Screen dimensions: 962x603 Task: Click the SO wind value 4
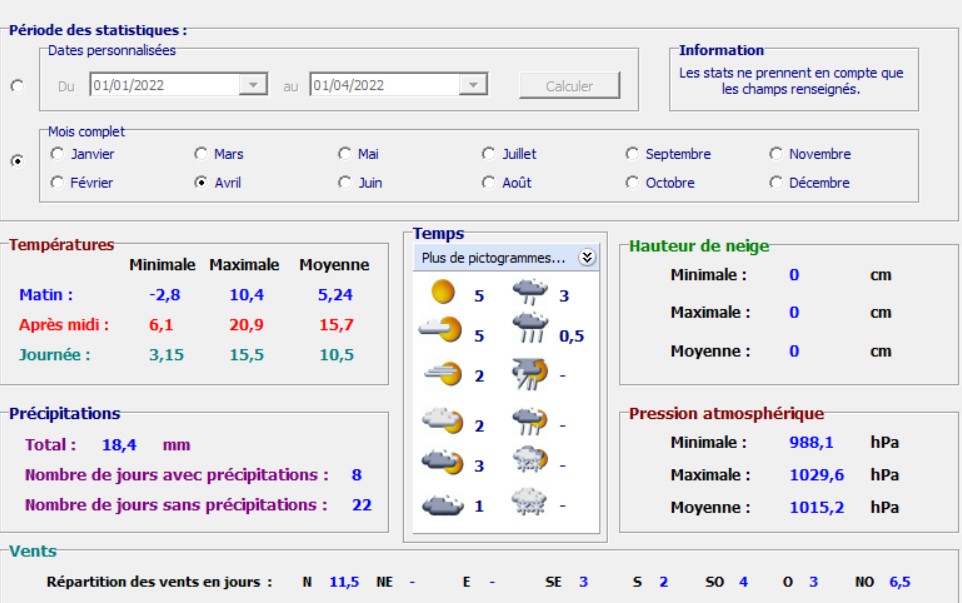click(744, 582)
